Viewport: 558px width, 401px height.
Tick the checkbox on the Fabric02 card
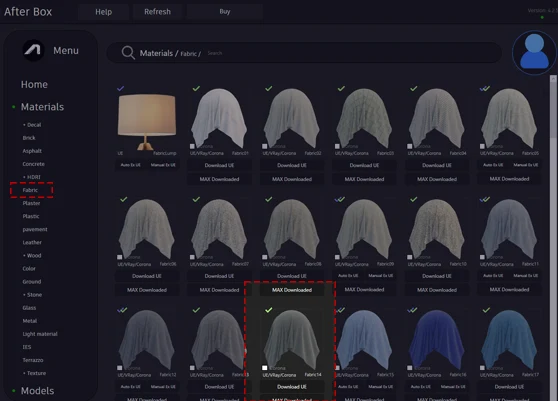pos(264,146)
